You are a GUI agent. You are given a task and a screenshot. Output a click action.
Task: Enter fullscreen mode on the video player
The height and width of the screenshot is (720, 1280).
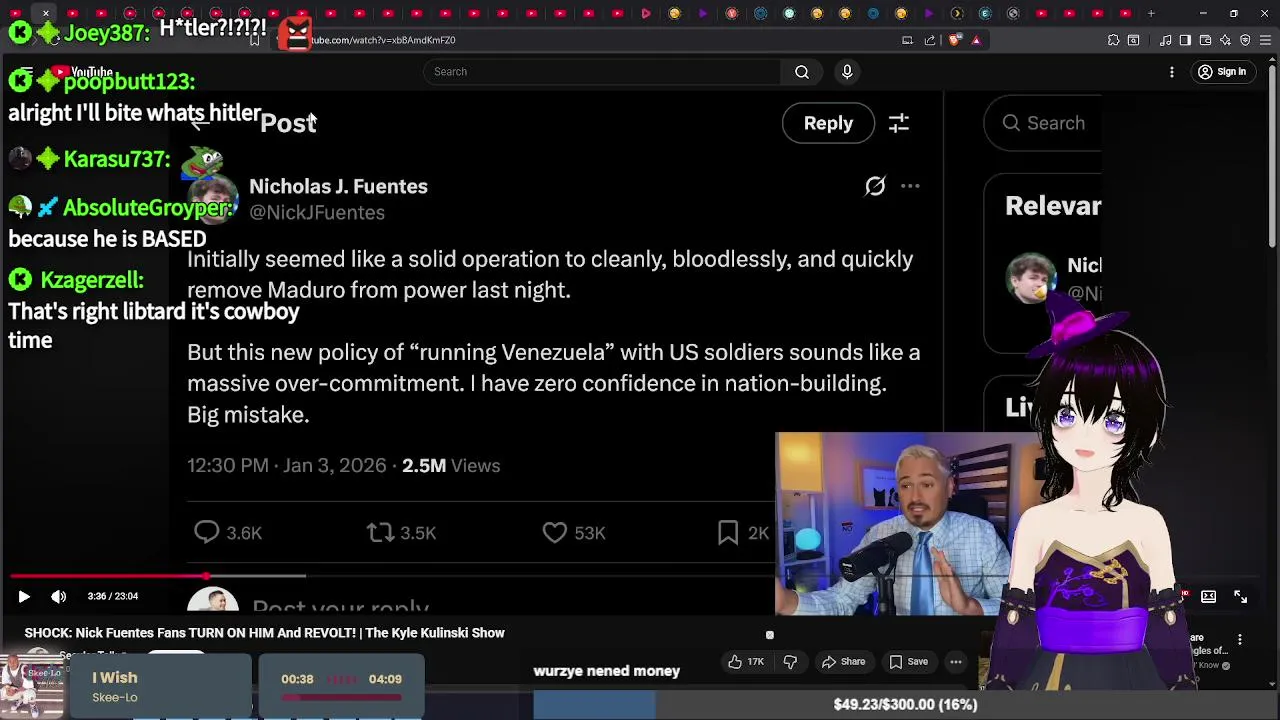pyautogui.click(x=1240, y=596)
